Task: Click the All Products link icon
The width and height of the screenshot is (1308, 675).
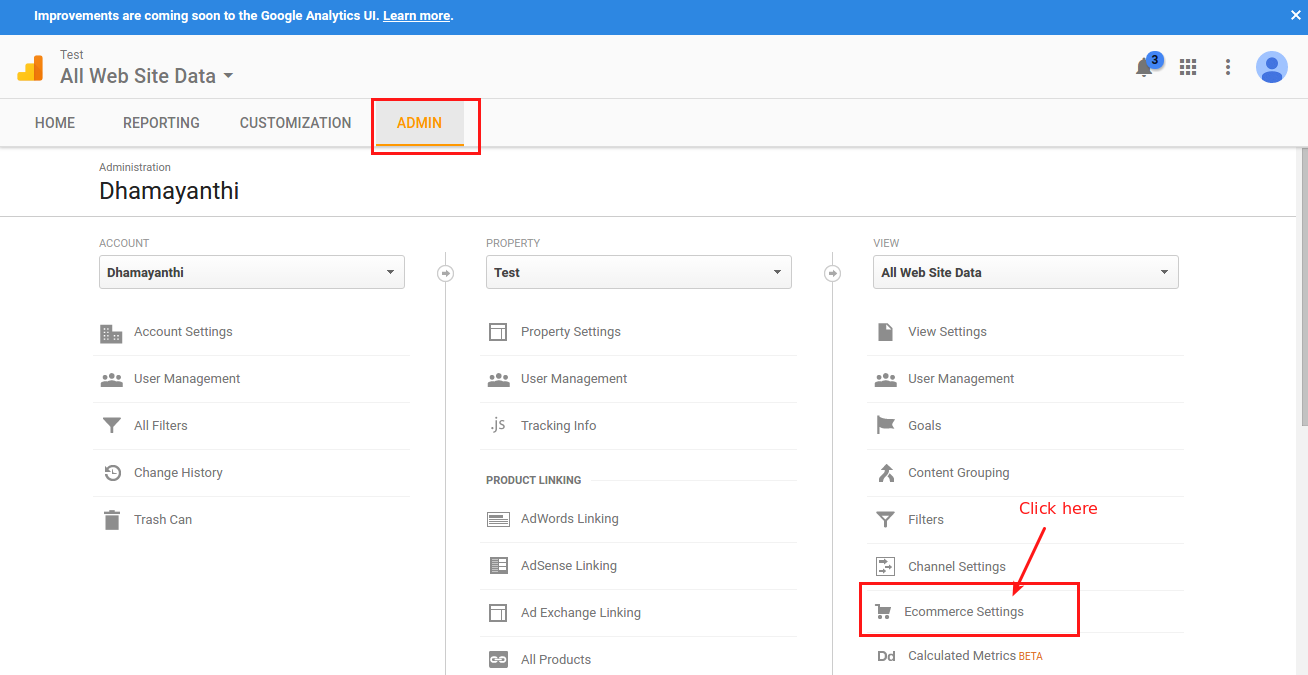Action: [x=498, y=660]
